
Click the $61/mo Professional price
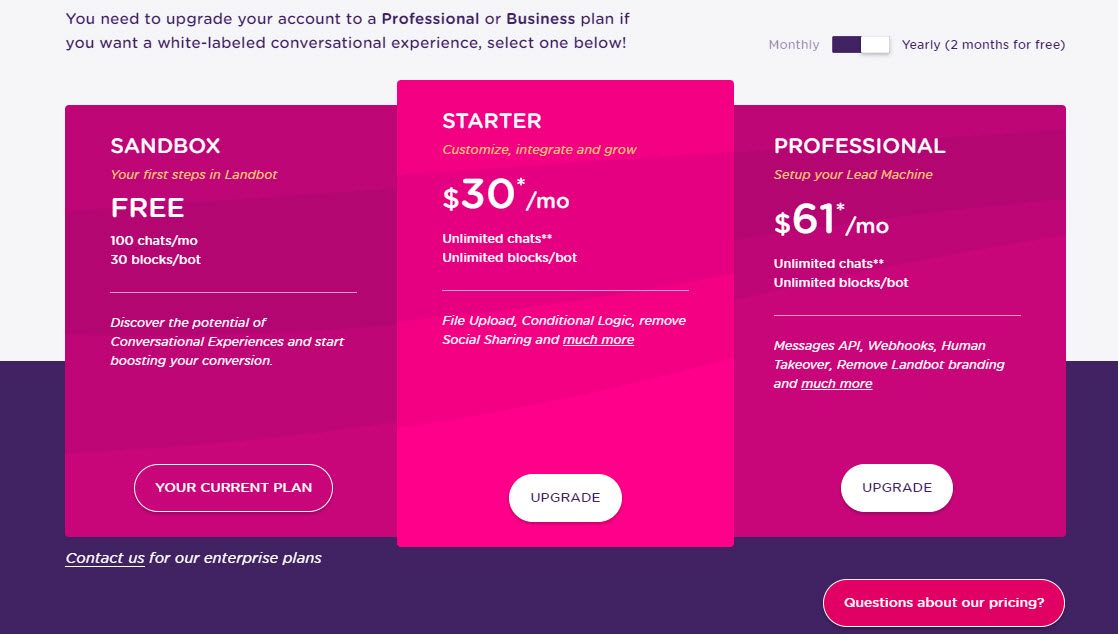pyautogui.click(x=831, y=220)
